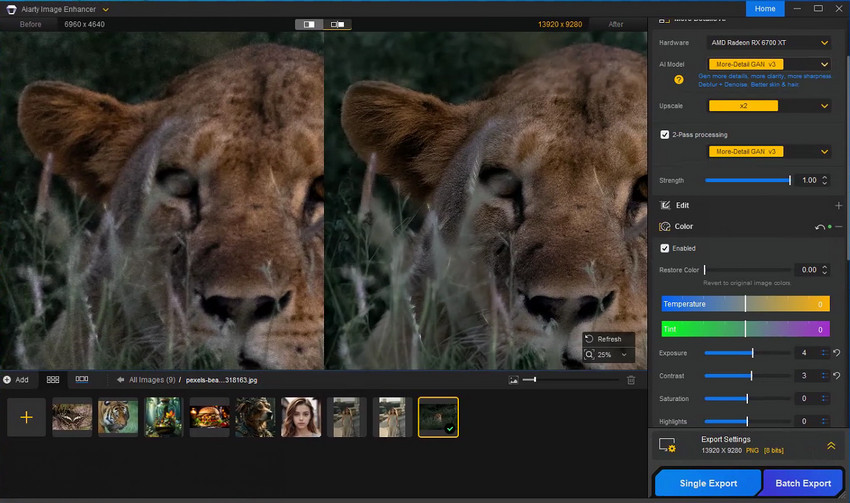
Task: Adjust the Temperature gradient slider
Action: (x=745, y=304)
